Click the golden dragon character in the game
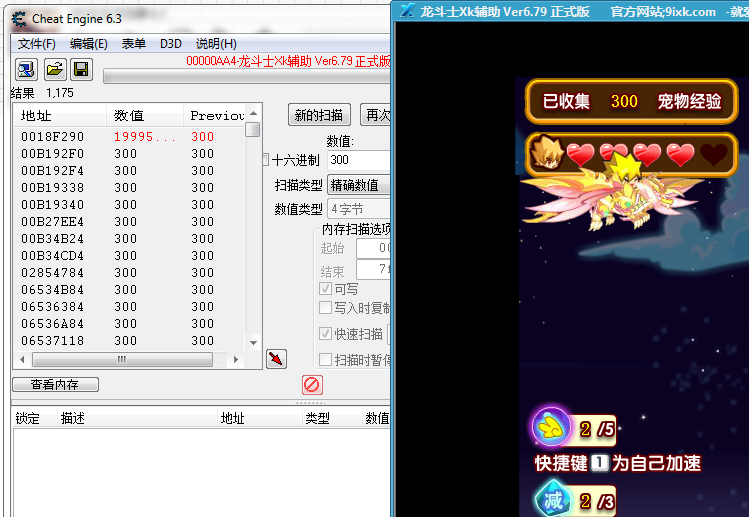This screenshot has height=517, width=749. (x=611, y=194)
